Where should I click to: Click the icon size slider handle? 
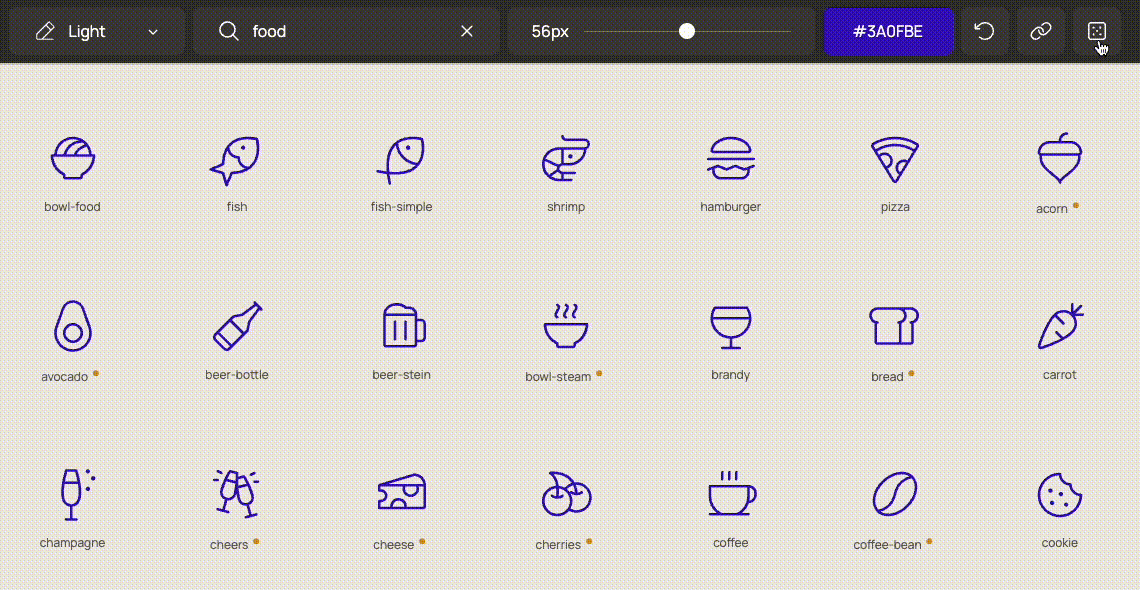tap(687, 32)
